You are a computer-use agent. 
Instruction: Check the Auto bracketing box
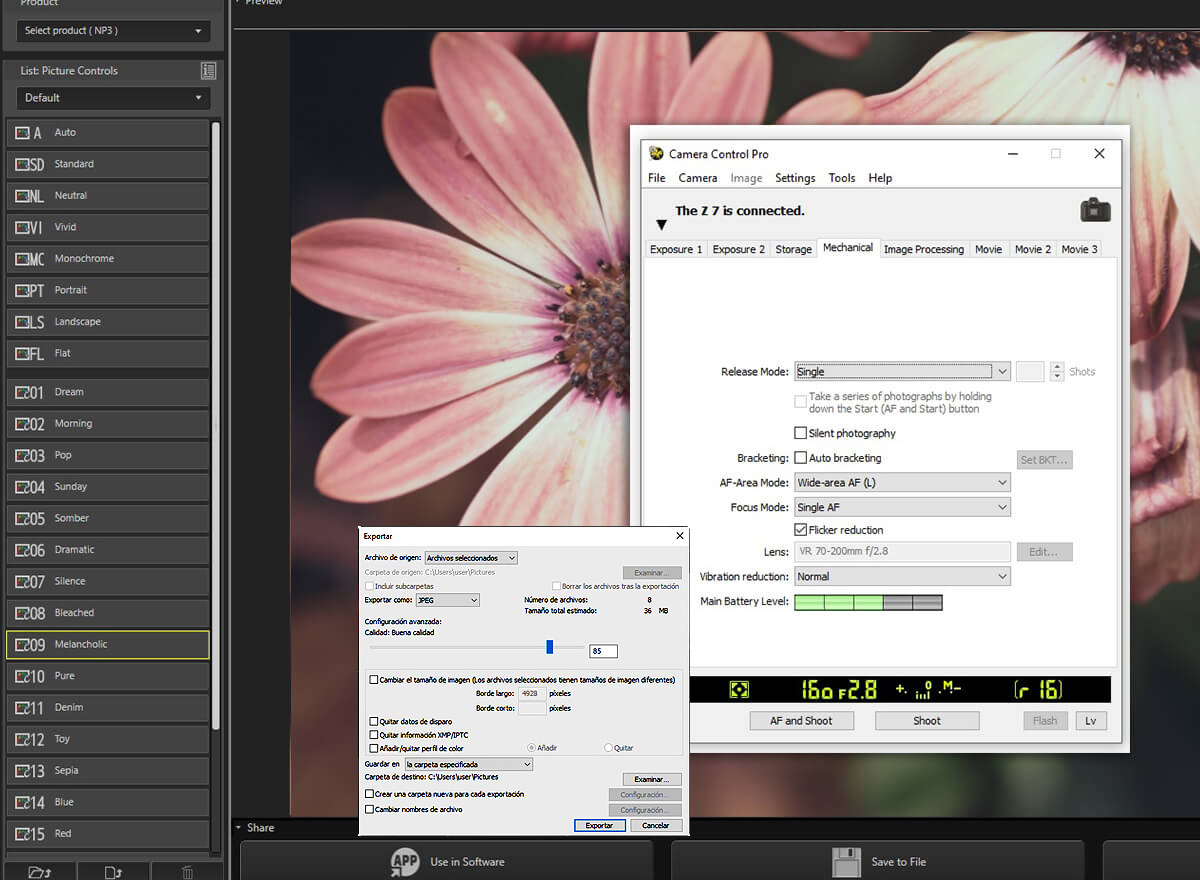(x=800, y=458)
